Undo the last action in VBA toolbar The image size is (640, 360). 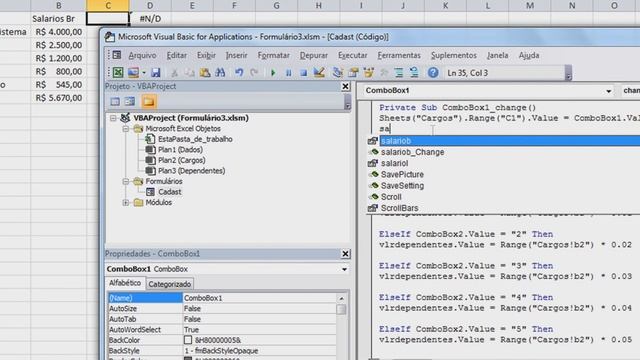coord(239,73)
